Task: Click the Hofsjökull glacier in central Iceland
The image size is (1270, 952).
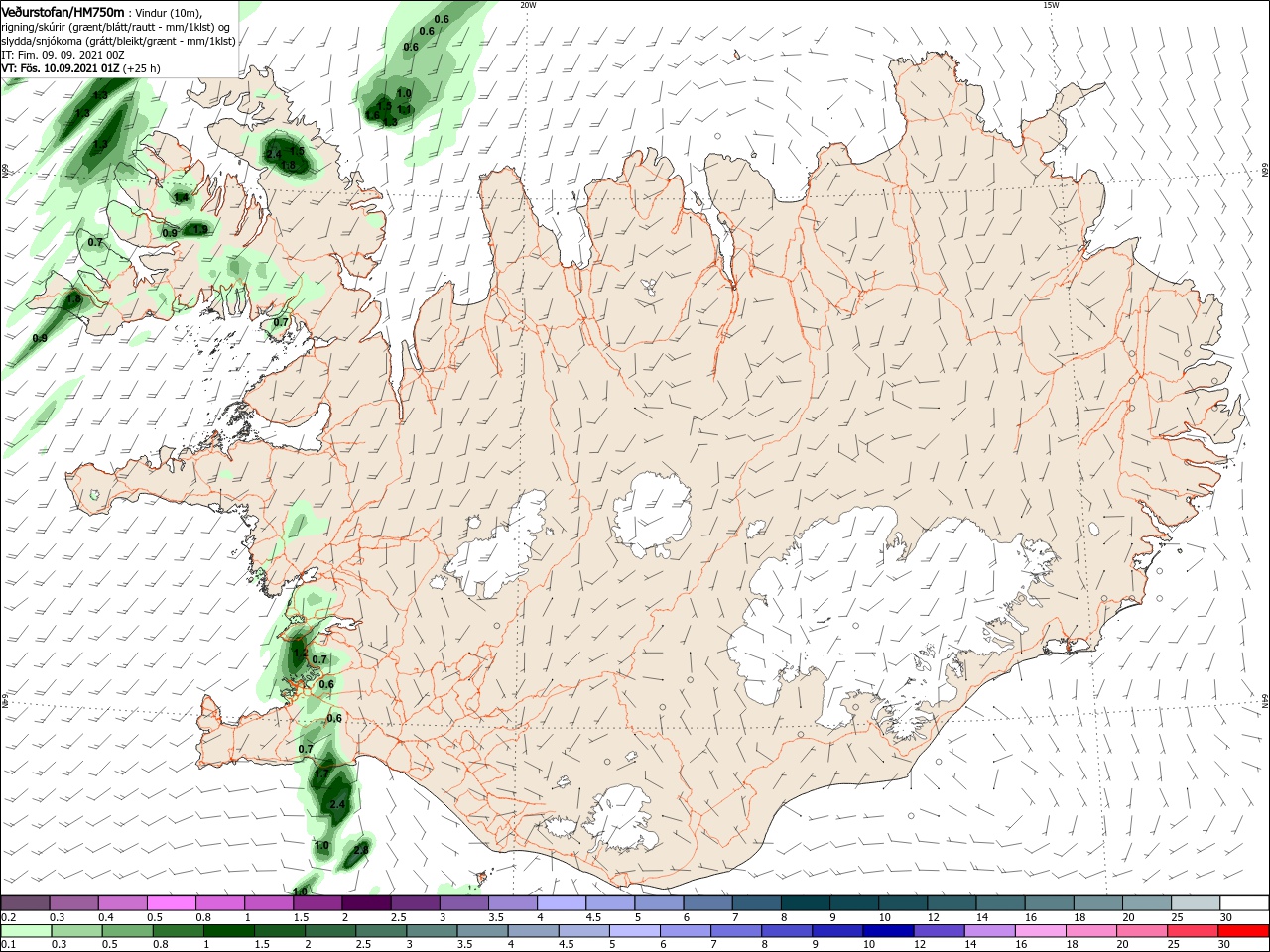Action: (652, 514)
